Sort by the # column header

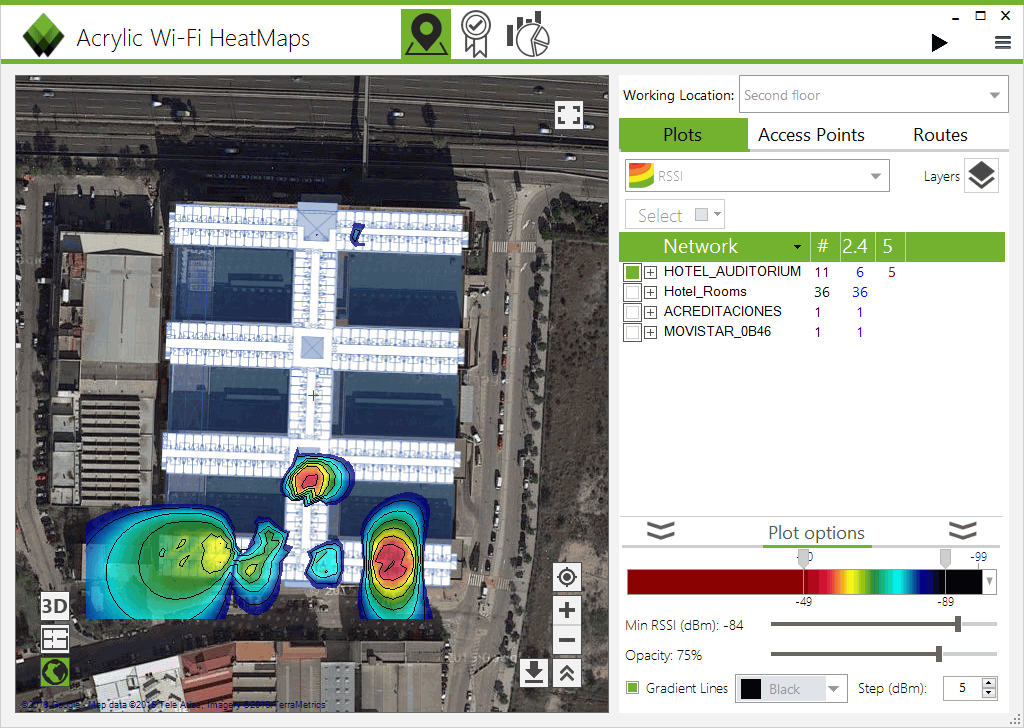(x=823, y=247)
